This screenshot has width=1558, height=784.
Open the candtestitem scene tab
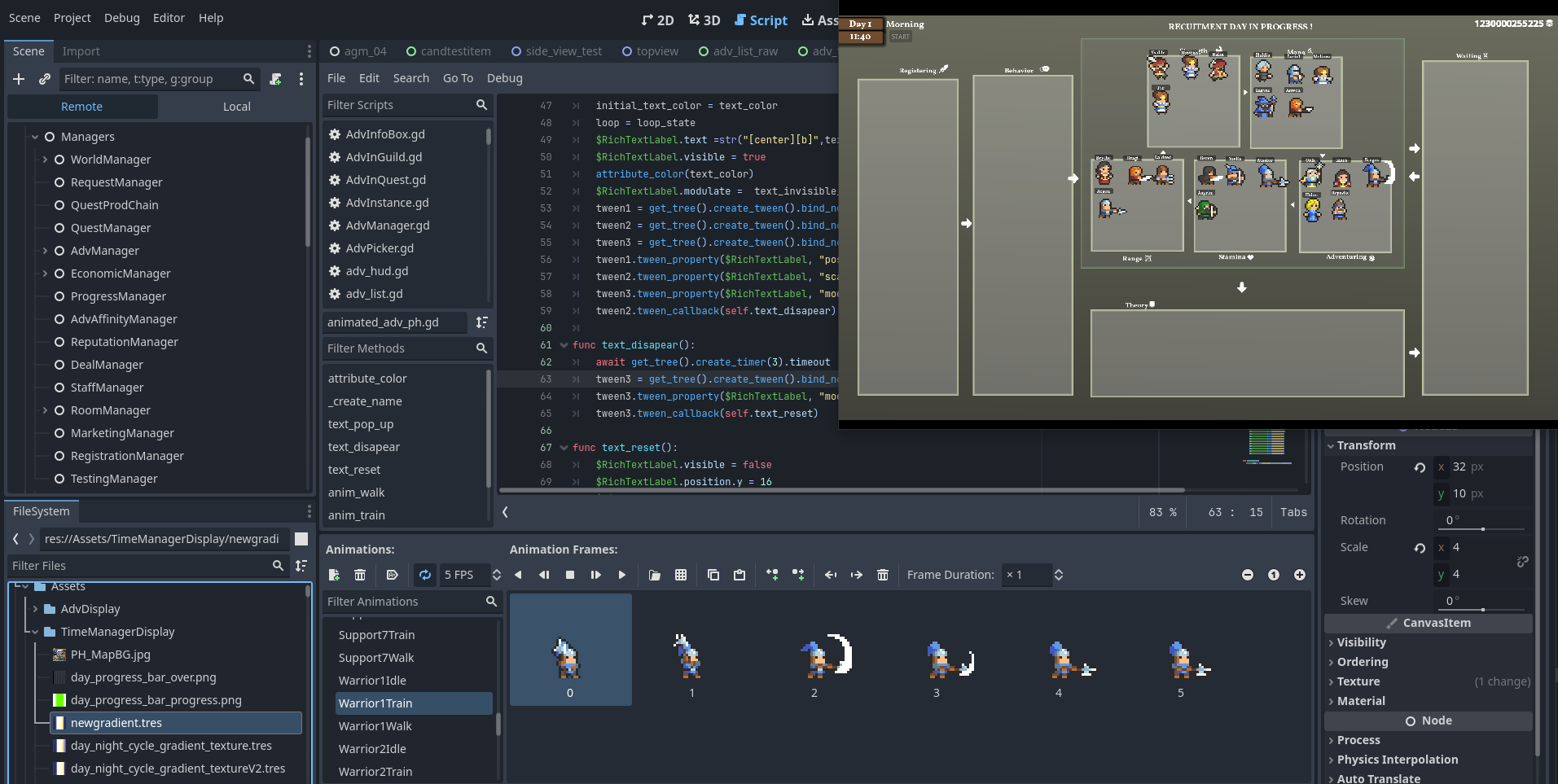click(449, 51)
